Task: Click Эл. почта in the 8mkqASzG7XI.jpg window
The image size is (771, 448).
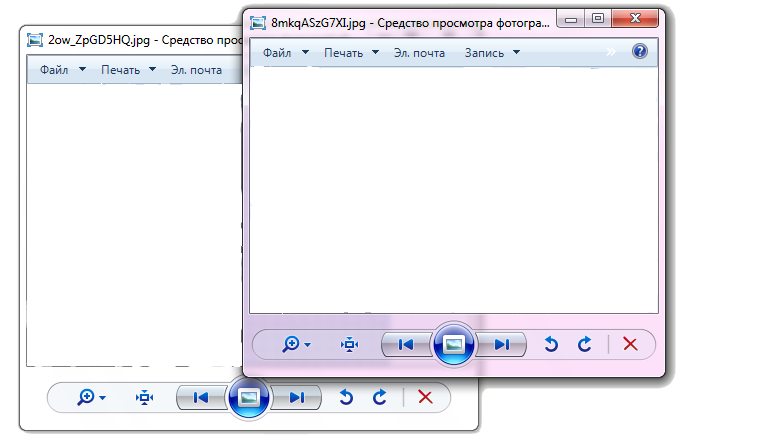Action: tap(419, 52)
